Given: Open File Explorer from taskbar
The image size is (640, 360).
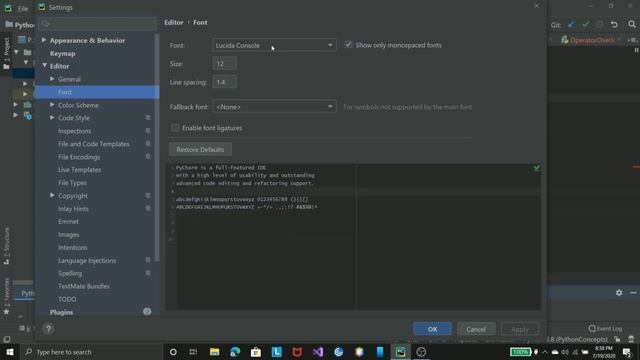Looking at the screenshot, I should pos(214,352).
